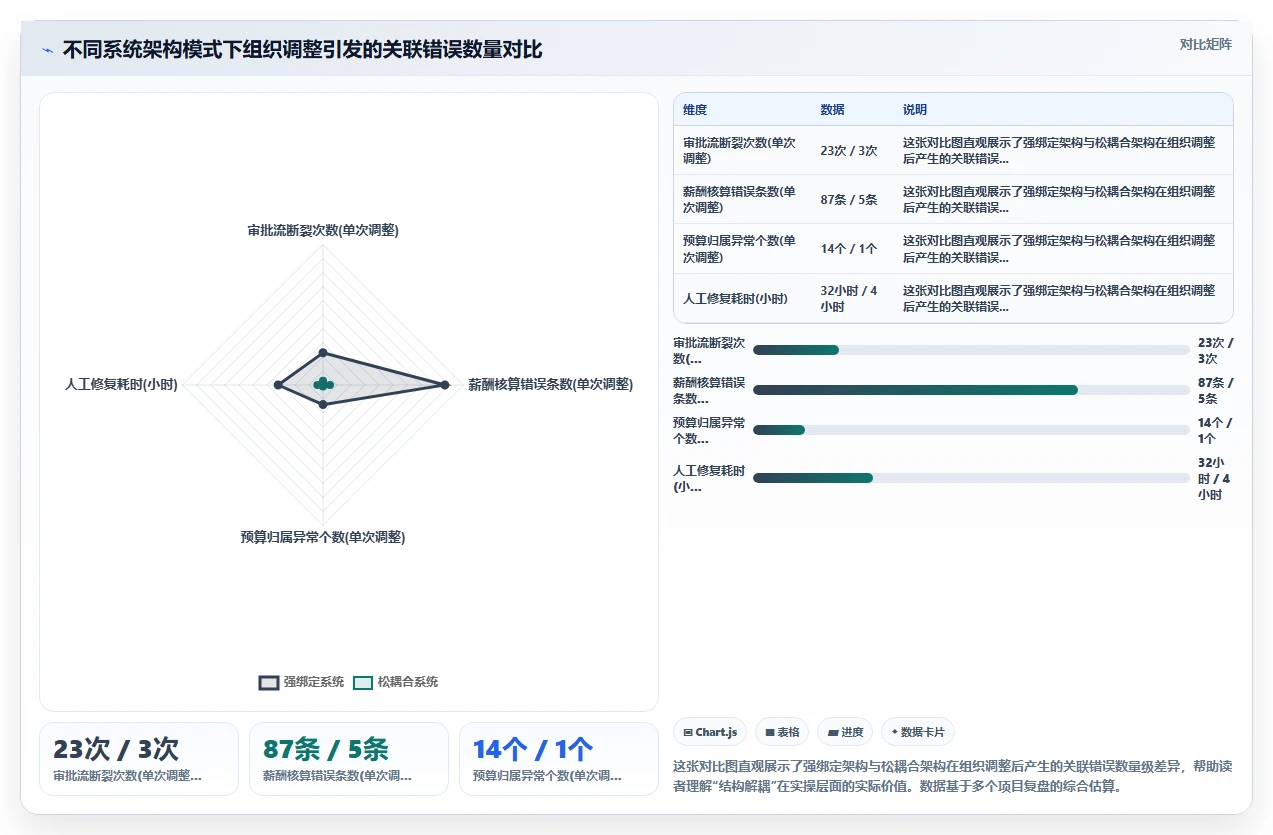Viewport: 1273px width, 835px height.
Task: Click the 说明 column header
Action: tap(915, 110)
